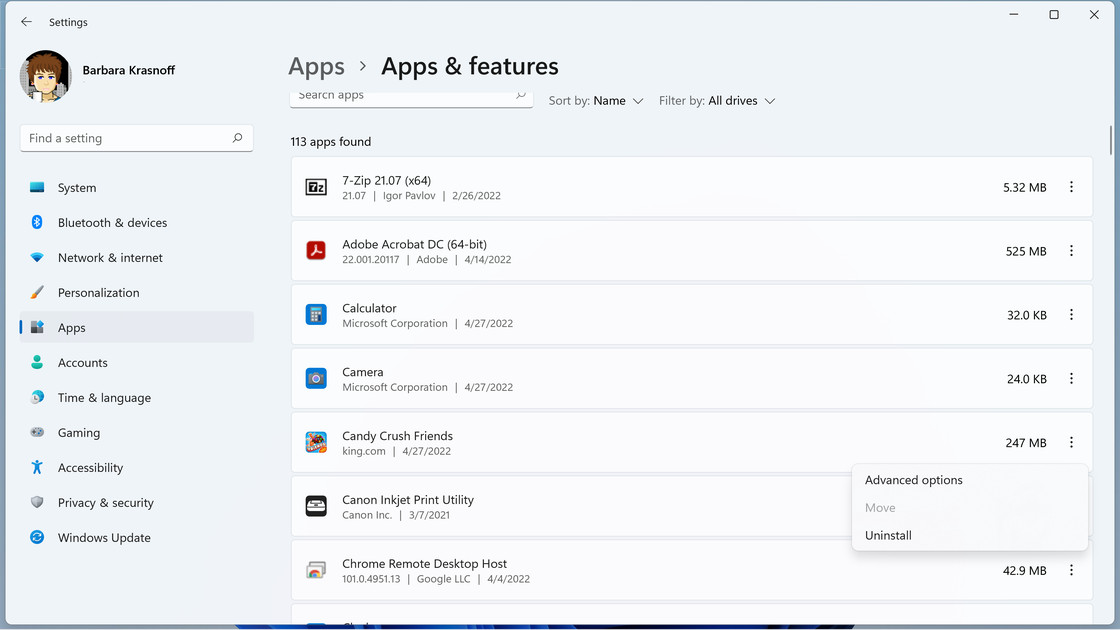This screenshot has height=630, width=1120.
Task: Click the Wi-Fi network icon in sidebar
Action: pyautogui.click(x=37, y=257)
